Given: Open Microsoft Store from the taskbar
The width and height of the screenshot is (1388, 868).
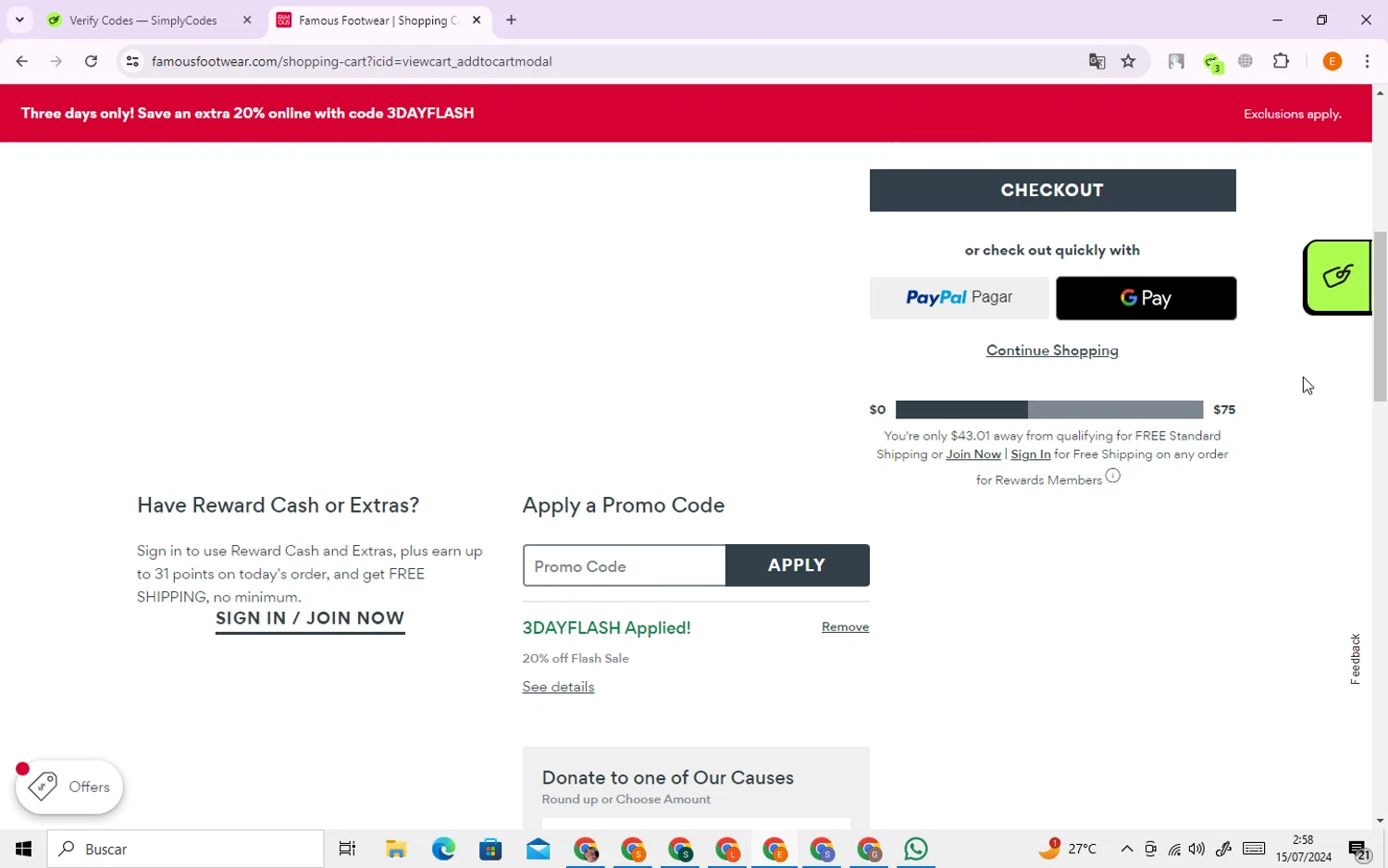Looking at the screenshot, I should pos(490,849).
